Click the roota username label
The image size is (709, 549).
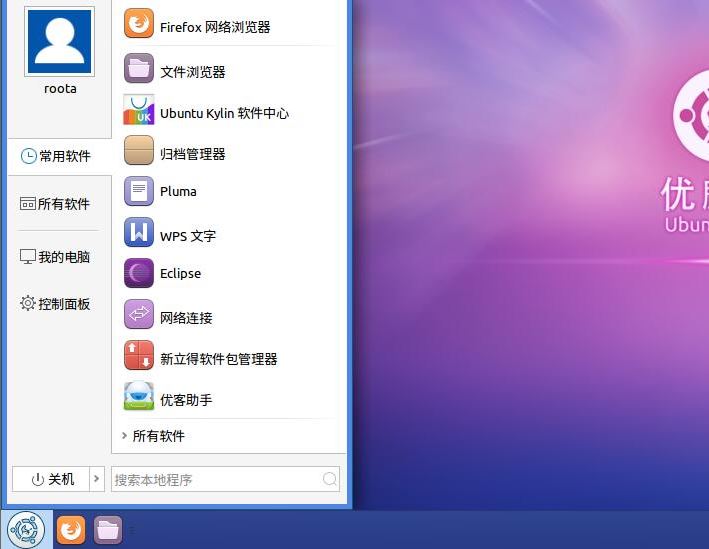[x=60, y=89]
